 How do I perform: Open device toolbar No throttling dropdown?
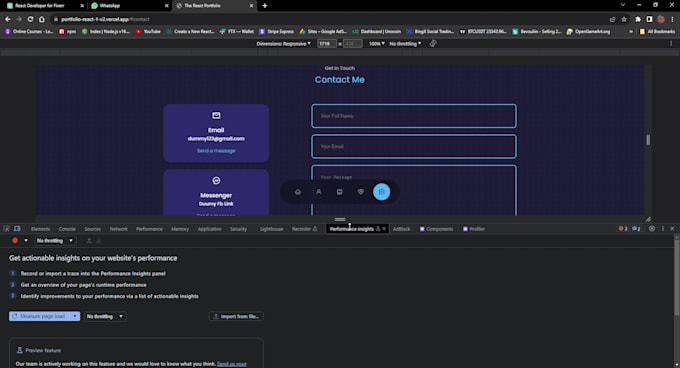(x=405, y=43)
